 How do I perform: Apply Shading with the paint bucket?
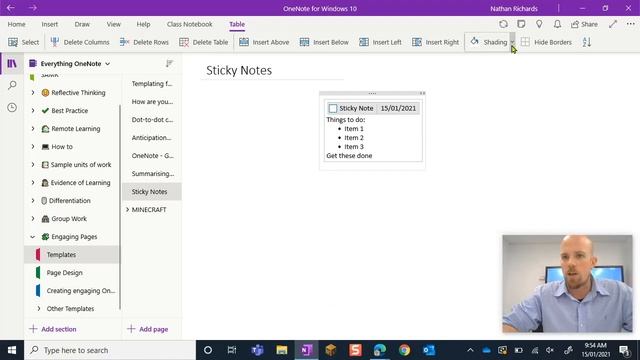(x=474, y=42)
